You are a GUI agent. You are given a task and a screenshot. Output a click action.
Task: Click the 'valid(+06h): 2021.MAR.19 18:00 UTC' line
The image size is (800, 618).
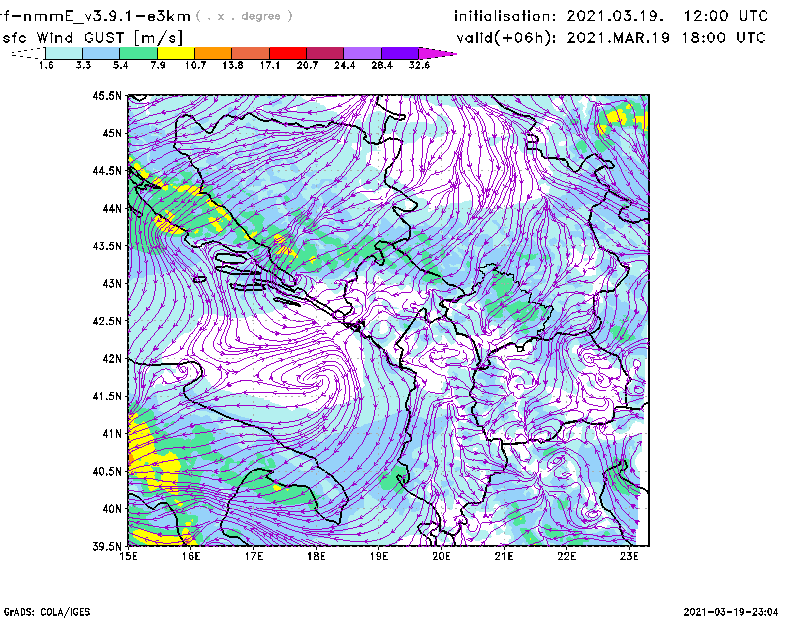coord(611,38)
